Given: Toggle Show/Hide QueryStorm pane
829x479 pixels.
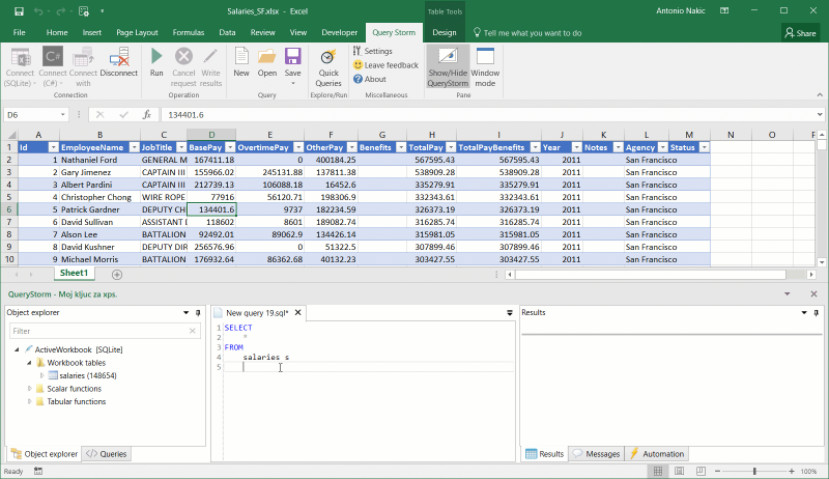Looking at the screenshot, I should 447,66.
